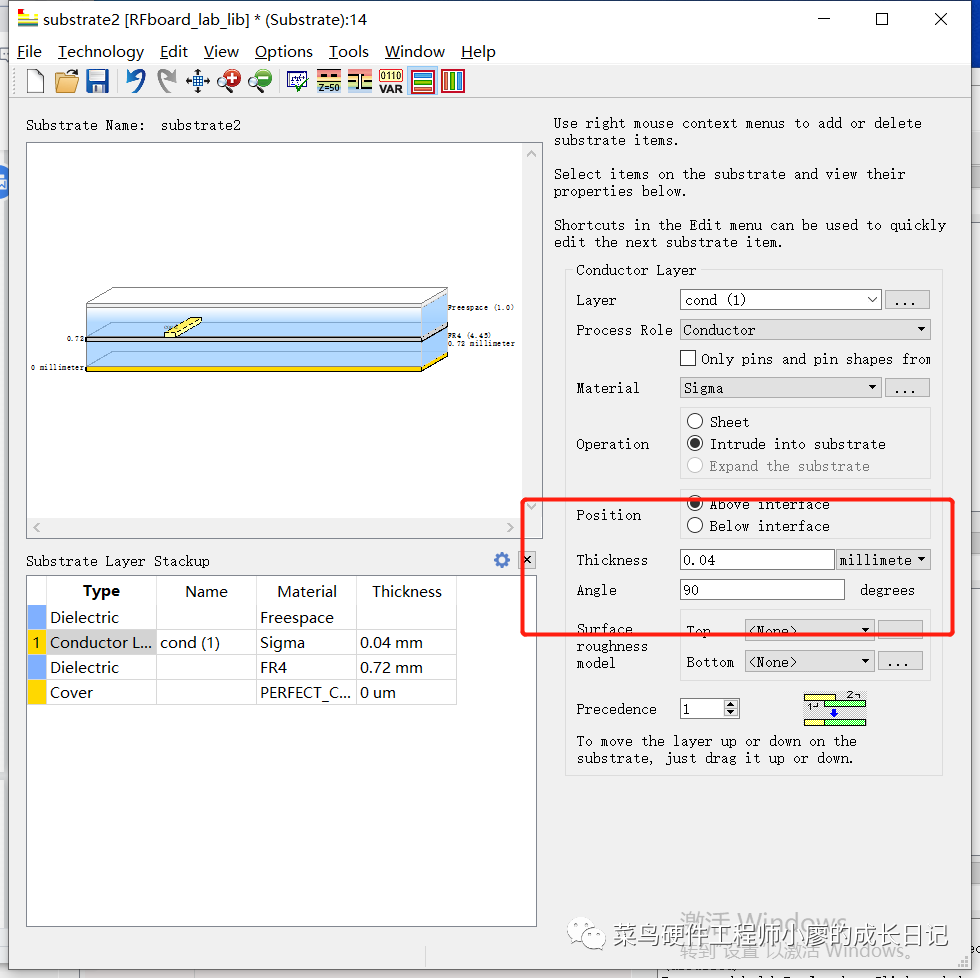Screen dimensions: 980x978
Task: Save the substrate with the floppy disk icon
Action: pos(98,81)
